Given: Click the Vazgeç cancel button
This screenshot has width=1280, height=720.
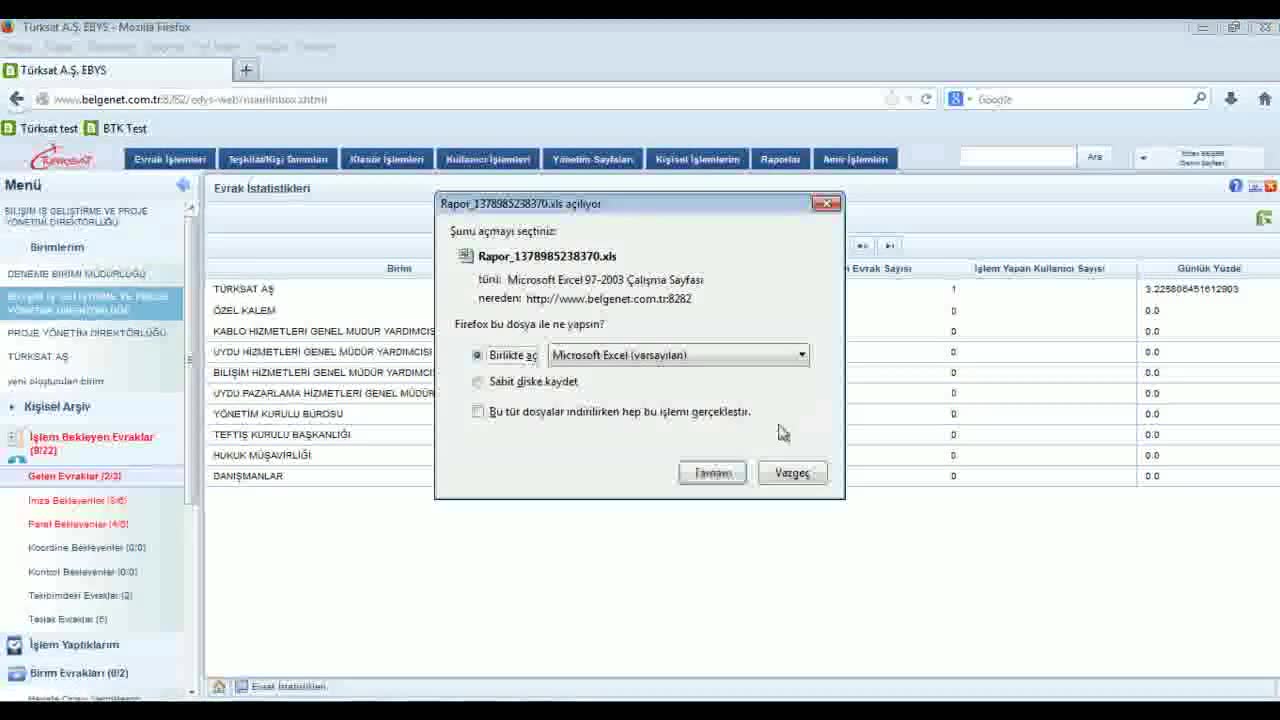Looking at the screenshot, I should [x=792, y=473].
